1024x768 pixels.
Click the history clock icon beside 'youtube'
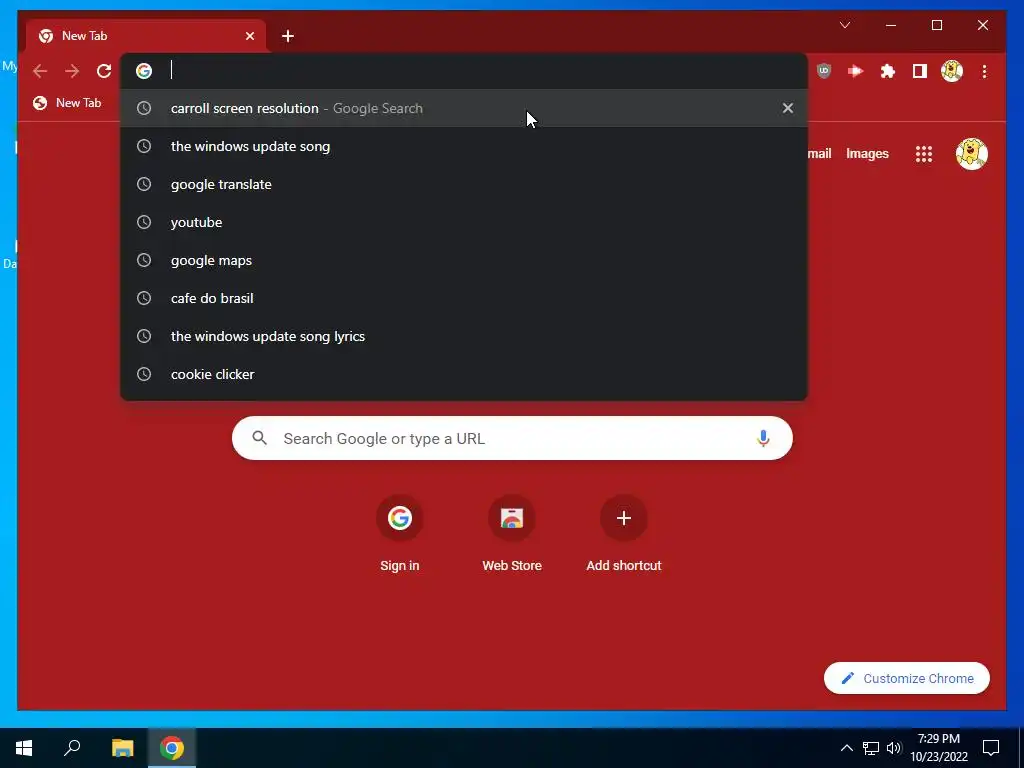144,222
